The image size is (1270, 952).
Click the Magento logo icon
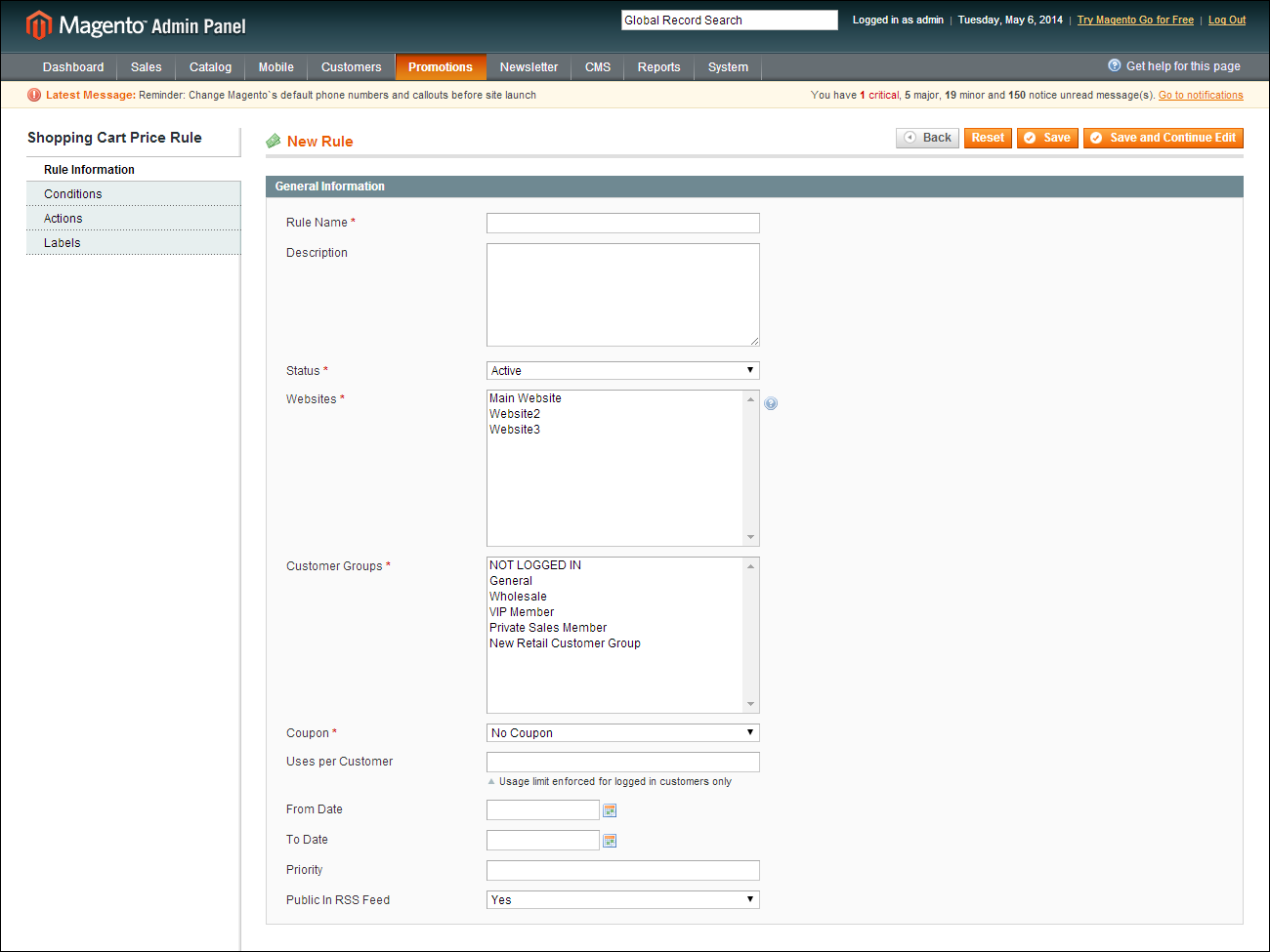coord(39,24)
